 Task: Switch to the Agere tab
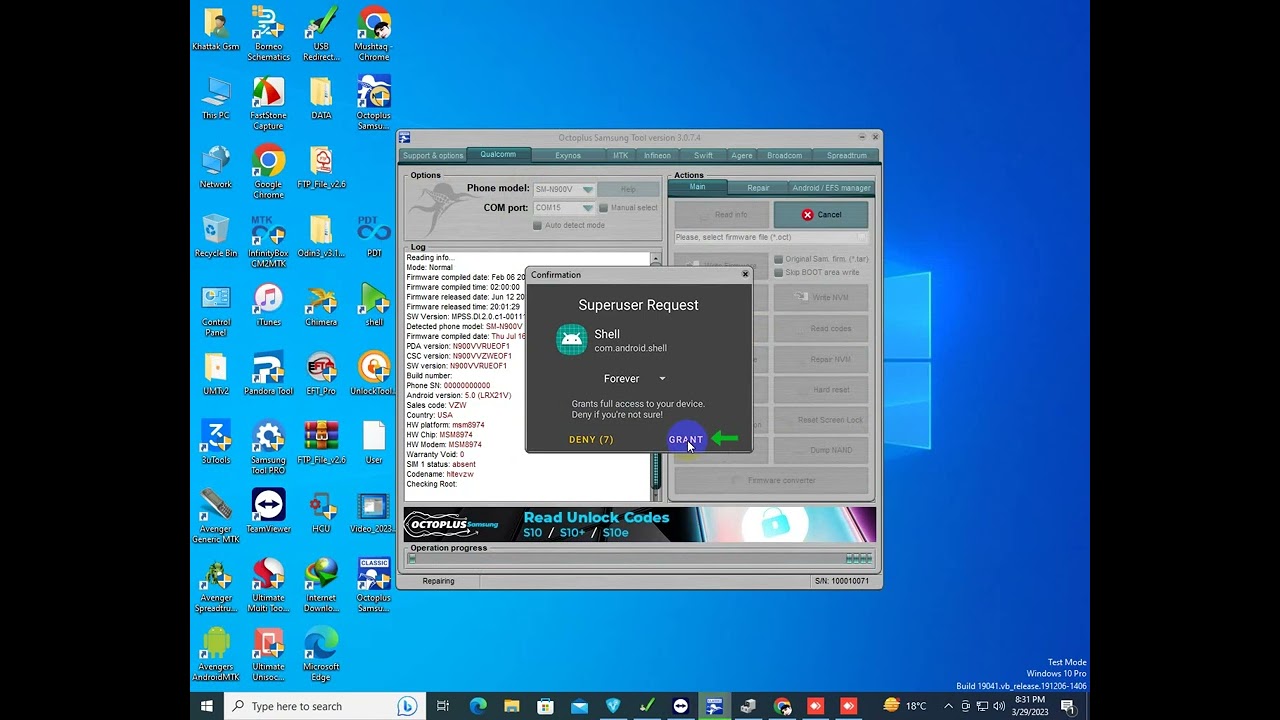742,156
